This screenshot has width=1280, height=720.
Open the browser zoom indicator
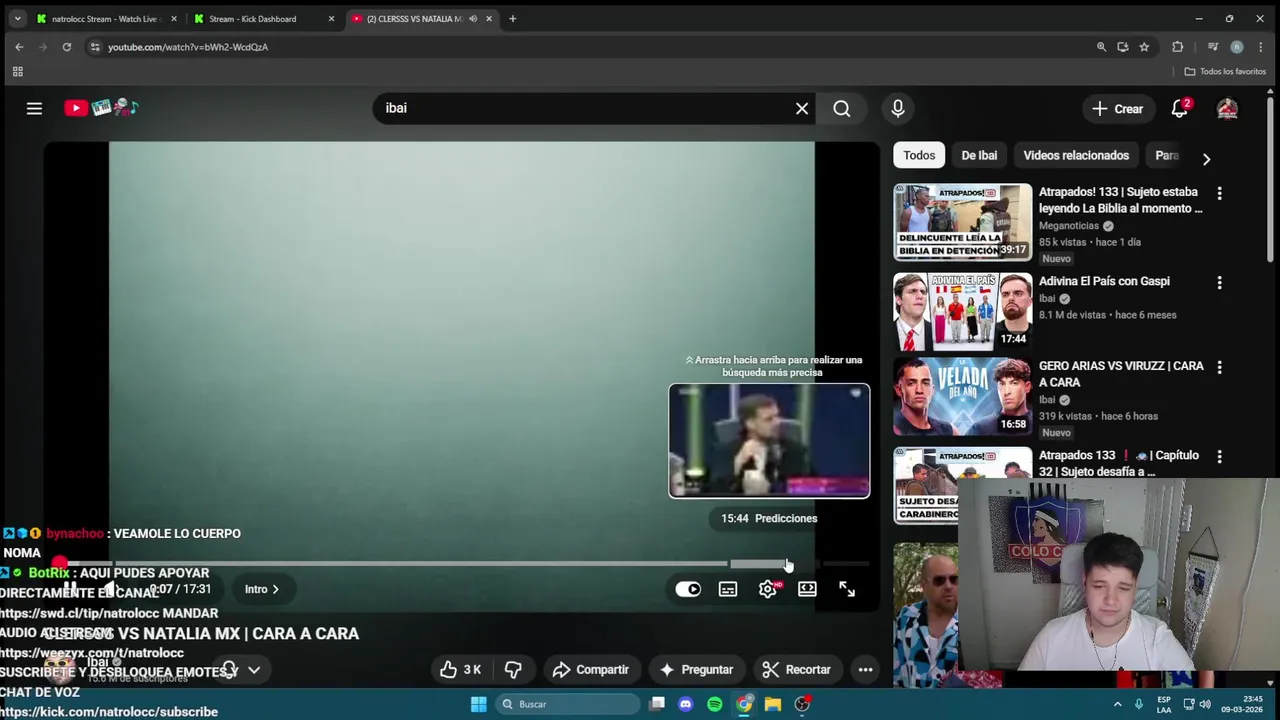click(1101, 47)
